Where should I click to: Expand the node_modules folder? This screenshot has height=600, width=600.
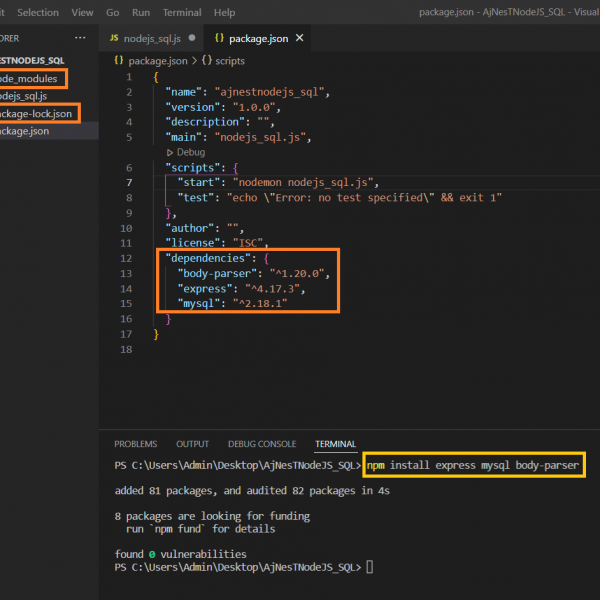30,78
